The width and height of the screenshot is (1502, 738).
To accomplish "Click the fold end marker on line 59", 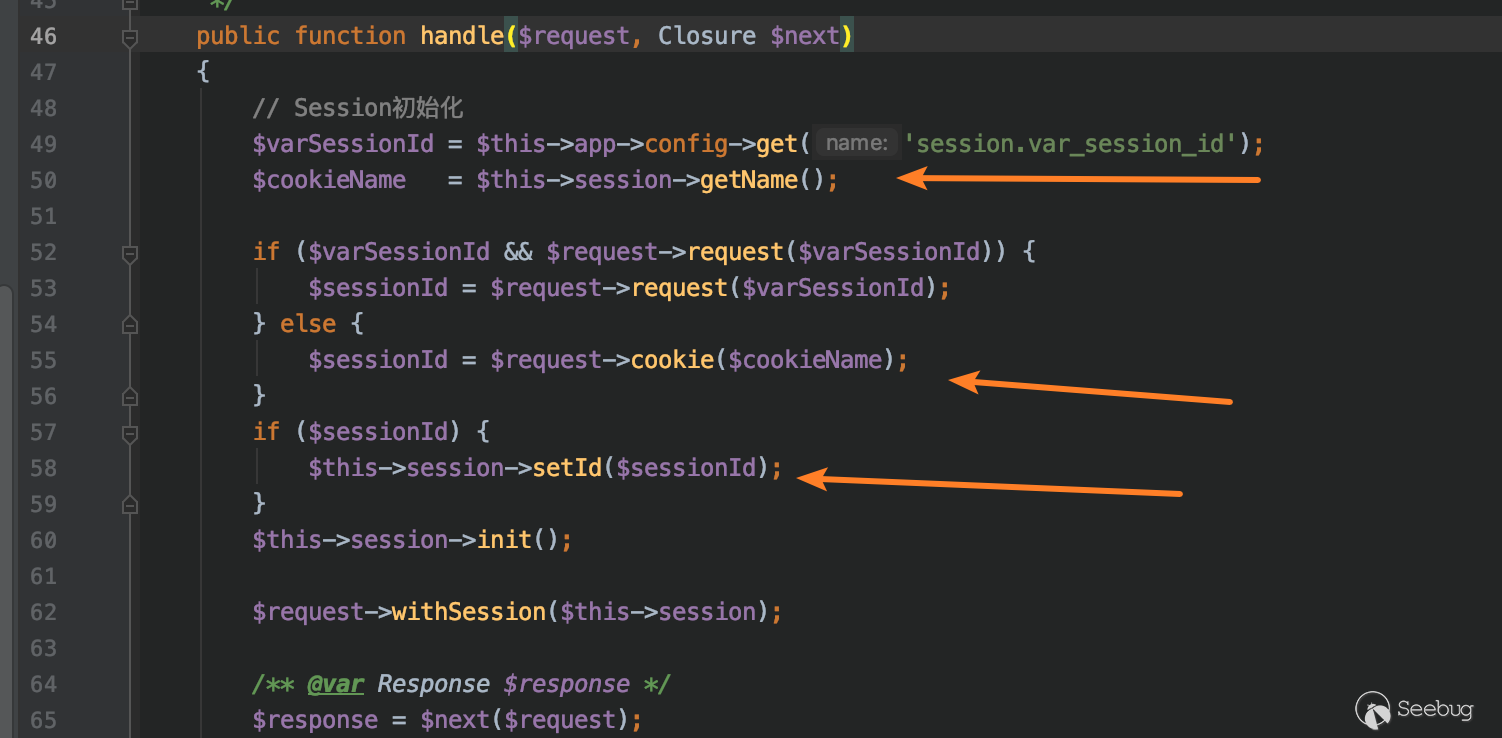I will pyautogui.click(x=129, y=505).
